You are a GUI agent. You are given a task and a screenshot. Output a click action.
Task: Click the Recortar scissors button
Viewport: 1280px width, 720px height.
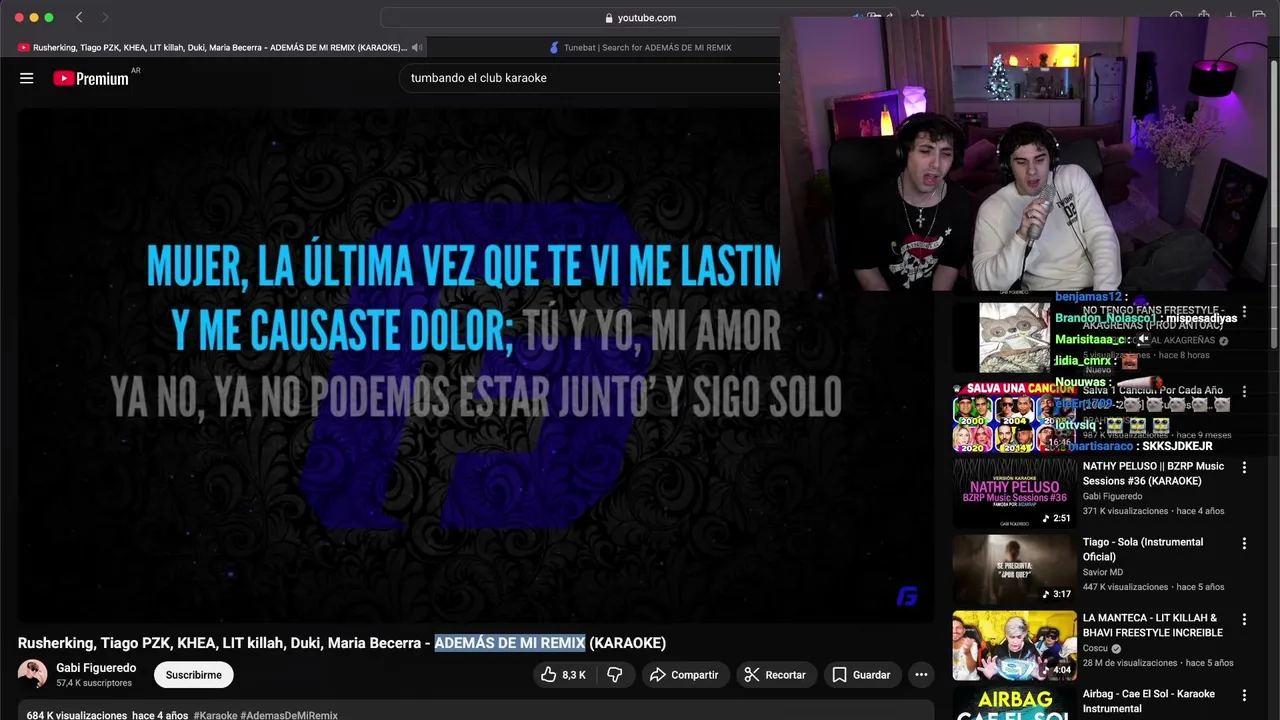tap(776, 675)
